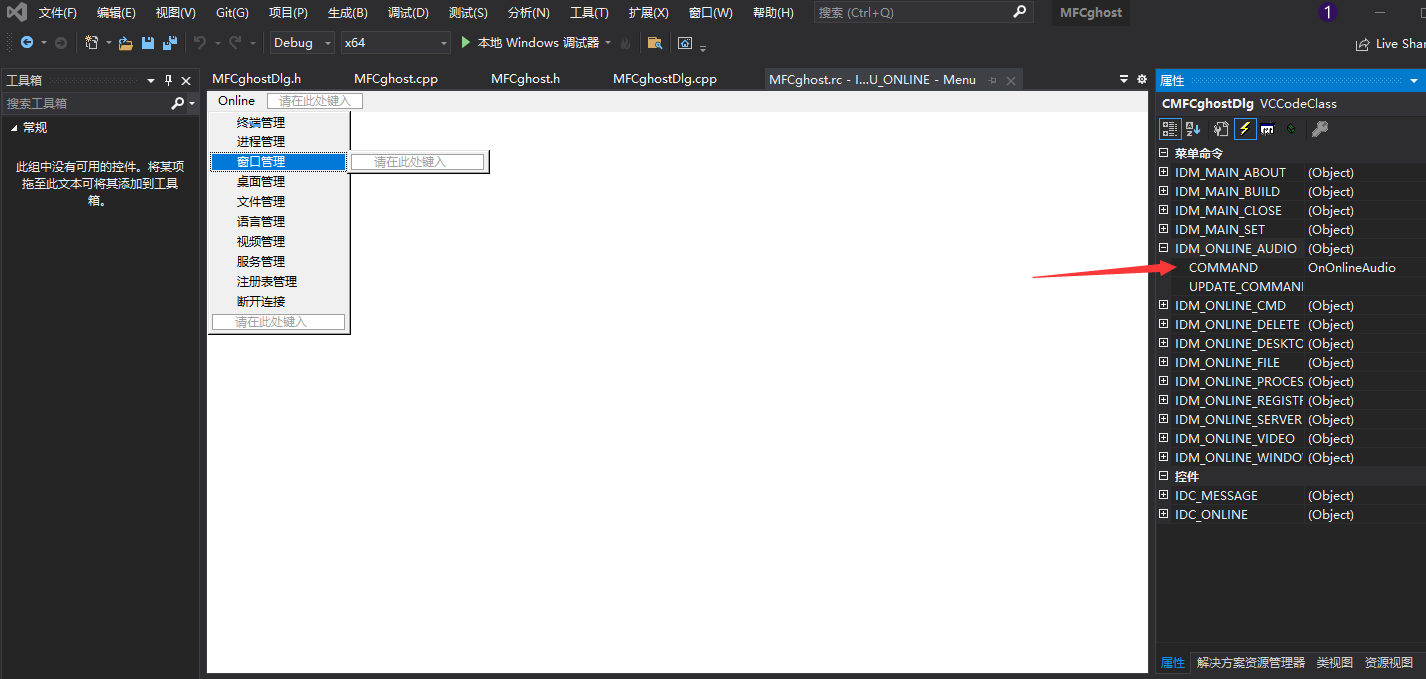
Task: Open the toolbox window options dropdown arrow
Action: 151,80
